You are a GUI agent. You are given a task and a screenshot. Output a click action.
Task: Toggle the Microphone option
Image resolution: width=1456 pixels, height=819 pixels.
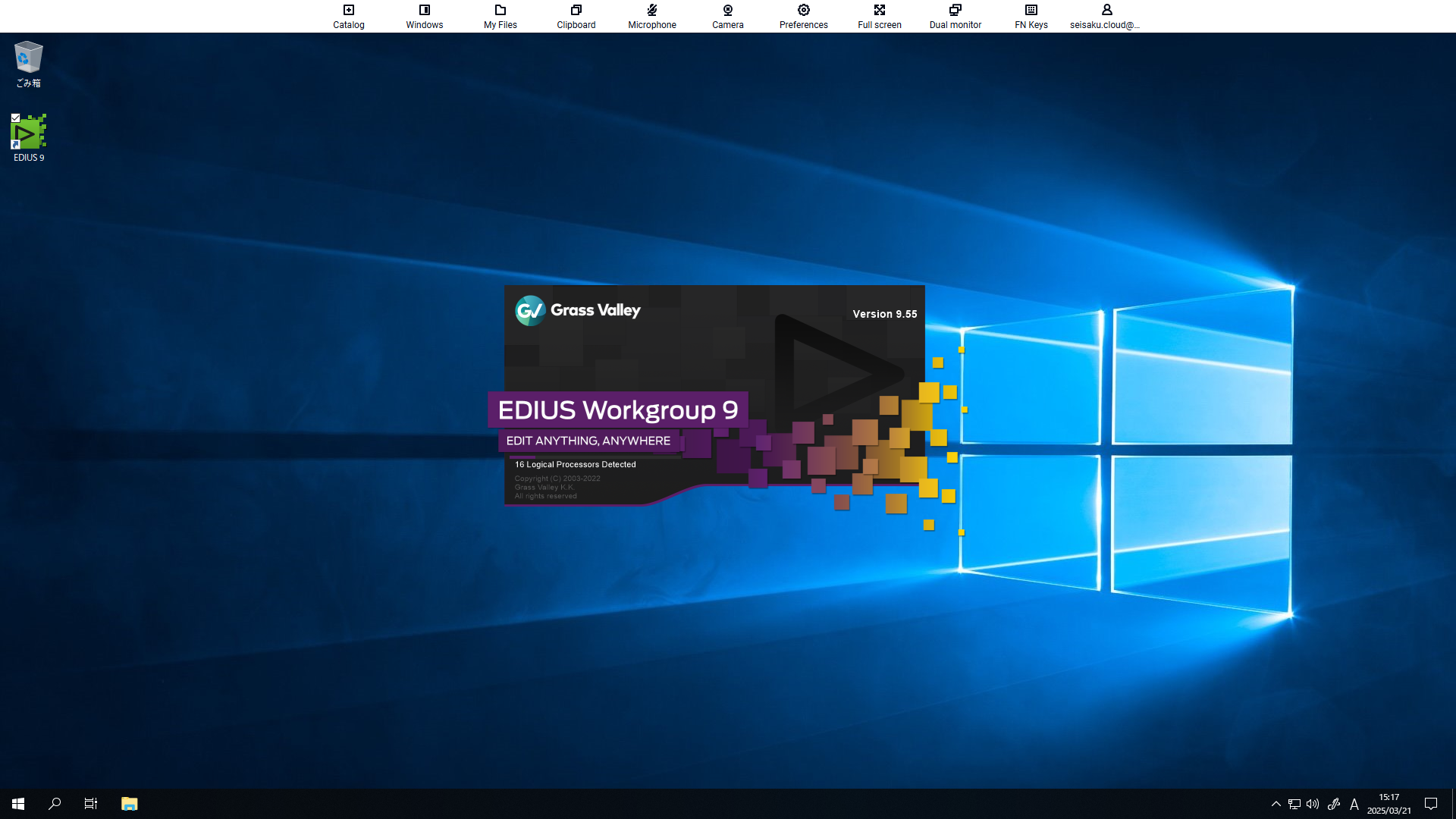click(652, 16)
